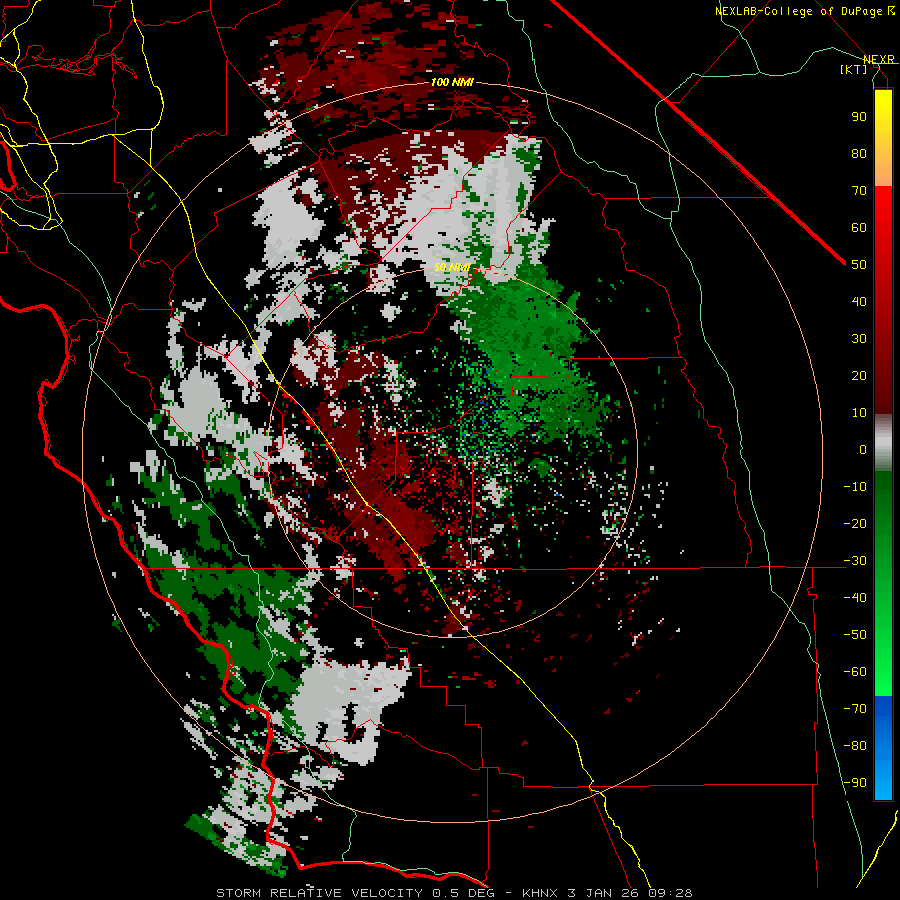Click the -90 value on the velocity scale
This screenshot has width=900, height=900.
tap(855, 783)
